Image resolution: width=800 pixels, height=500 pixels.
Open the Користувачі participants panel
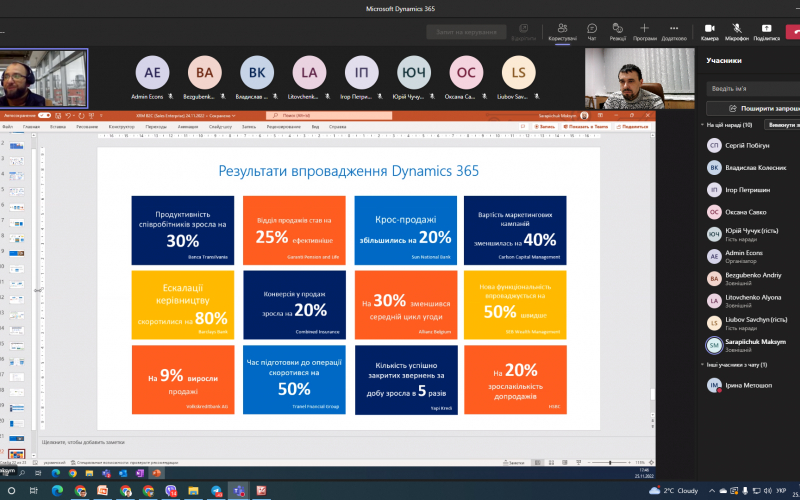(562, 32)
